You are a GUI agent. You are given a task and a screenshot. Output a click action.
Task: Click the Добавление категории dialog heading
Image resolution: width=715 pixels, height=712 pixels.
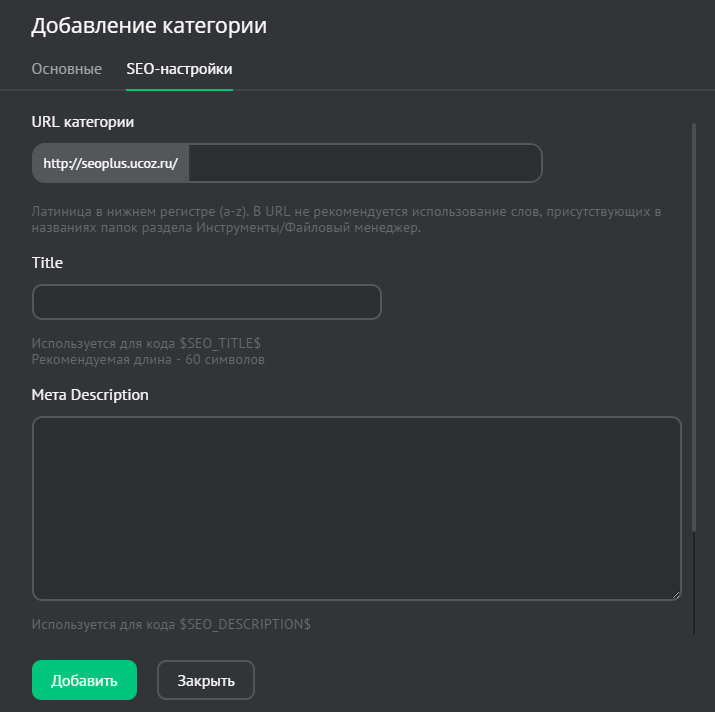[x=149, y=26]
